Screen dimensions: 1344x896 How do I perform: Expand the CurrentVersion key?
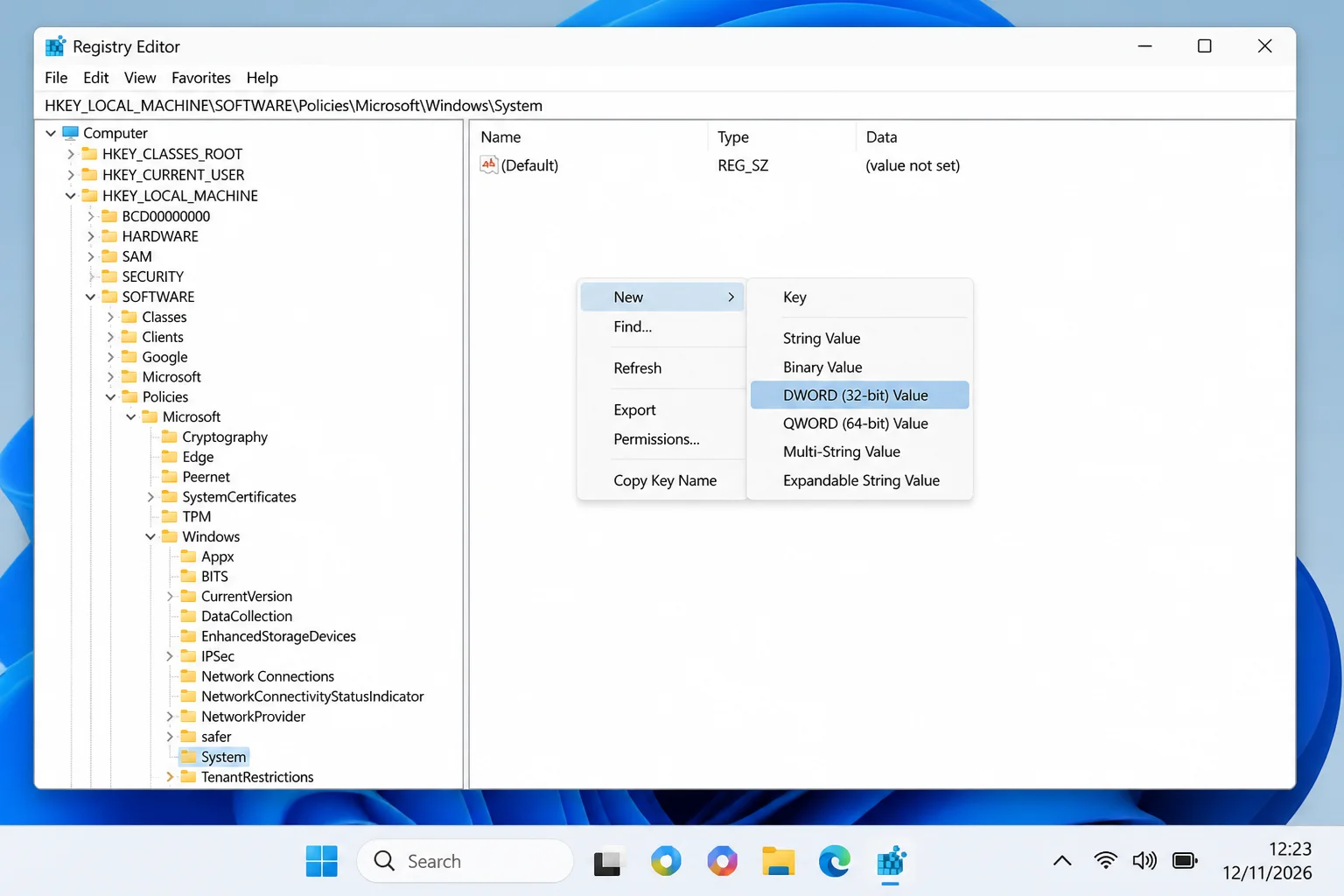[x=170, y=597]
